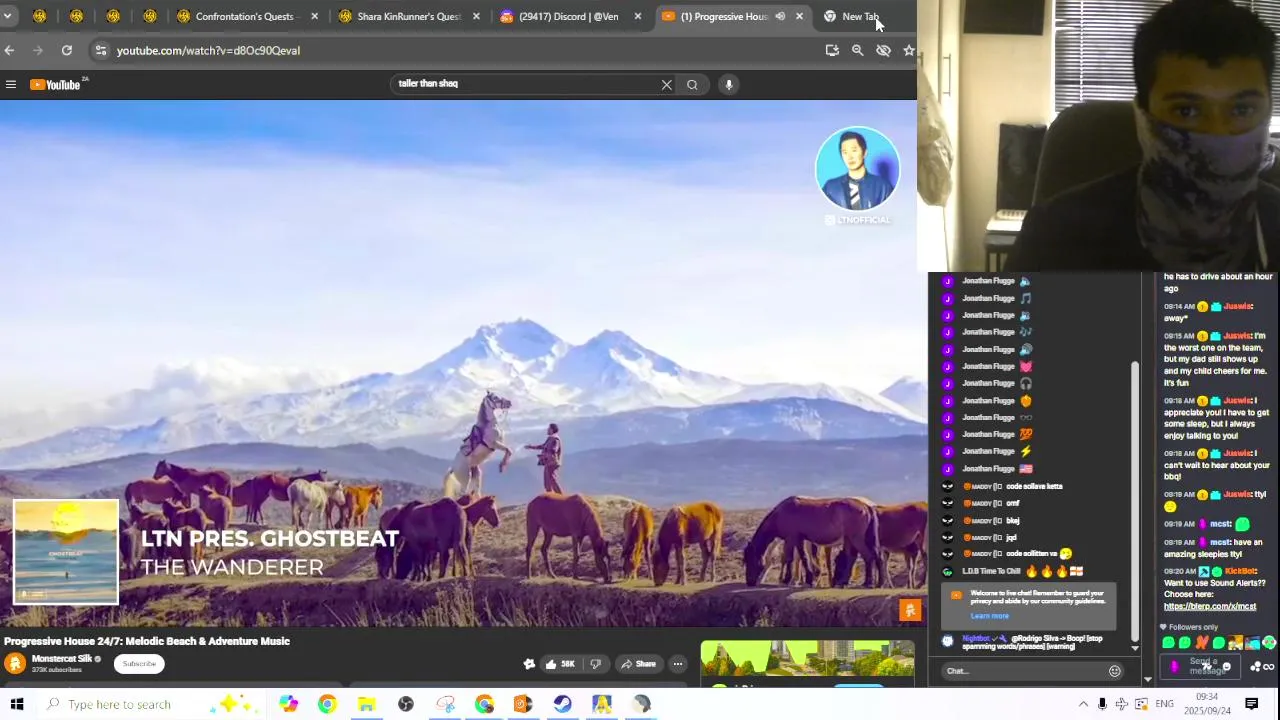1280x720 pixels.
Task: Close the Discord tab
Action: [x=638, y=16]
